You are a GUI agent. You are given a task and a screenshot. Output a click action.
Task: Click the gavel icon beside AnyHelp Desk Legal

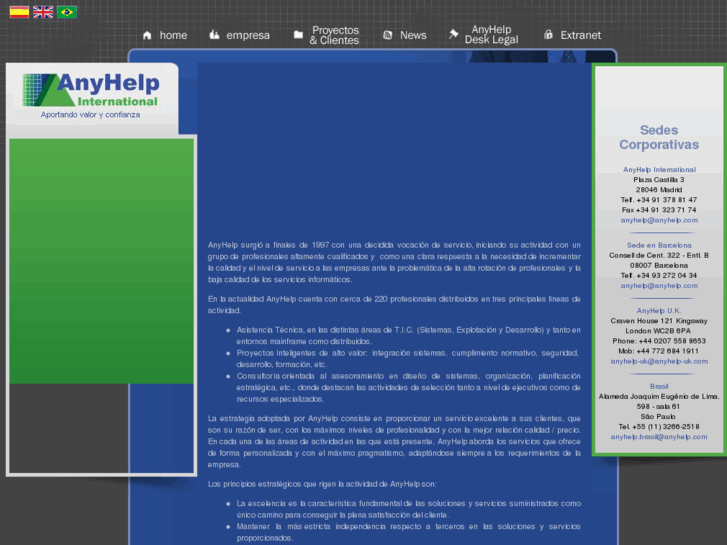[x=453, y=34]
